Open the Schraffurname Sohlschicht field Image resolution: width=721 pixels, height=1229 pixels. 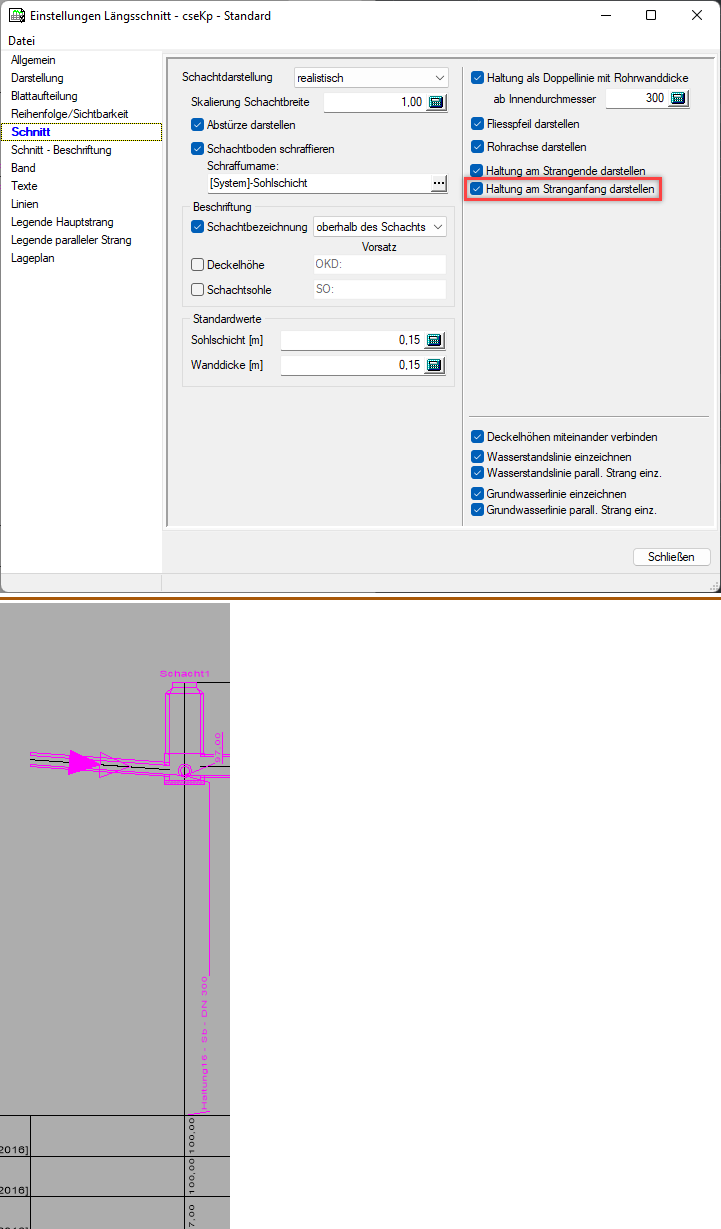click(316, 183)
